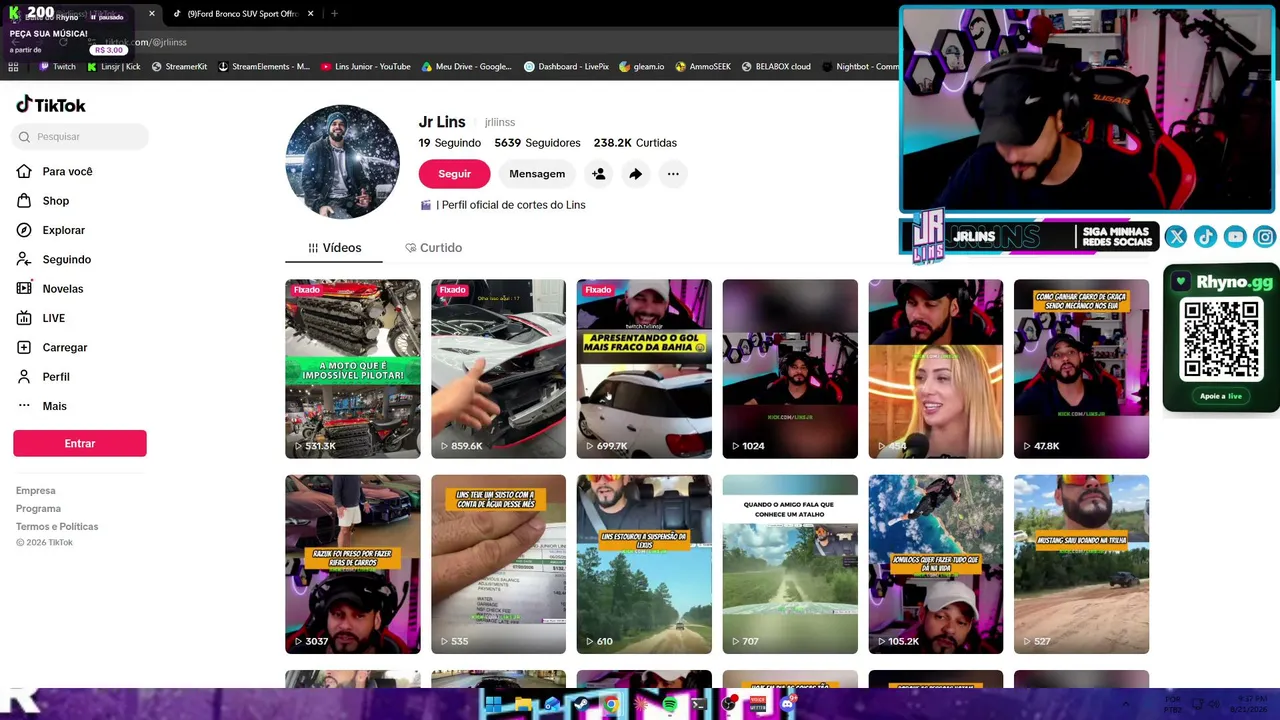Open Steam from the taskbar
This screenshot has height=720, width=1280.
581,705
